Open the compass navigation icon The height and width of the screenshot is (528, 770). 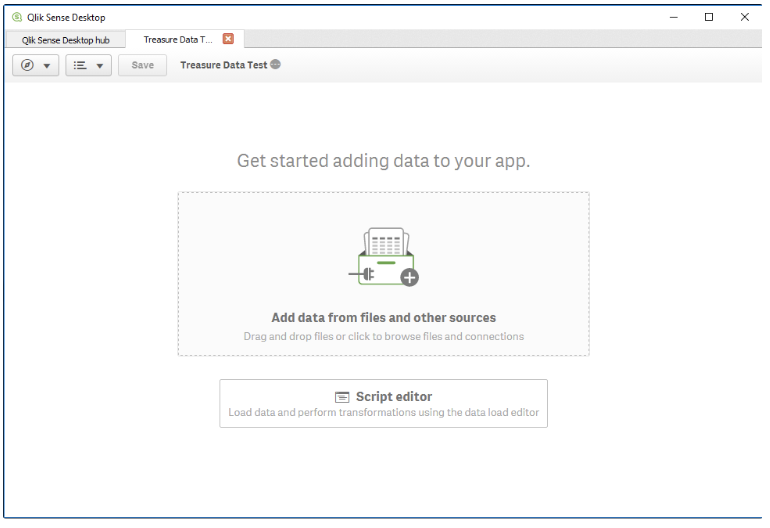(27, 65)
